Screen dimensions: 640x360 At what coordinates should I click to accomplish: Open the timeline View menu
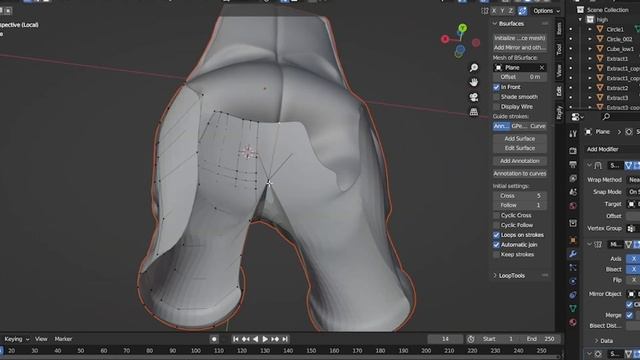[x=41, y=339]
